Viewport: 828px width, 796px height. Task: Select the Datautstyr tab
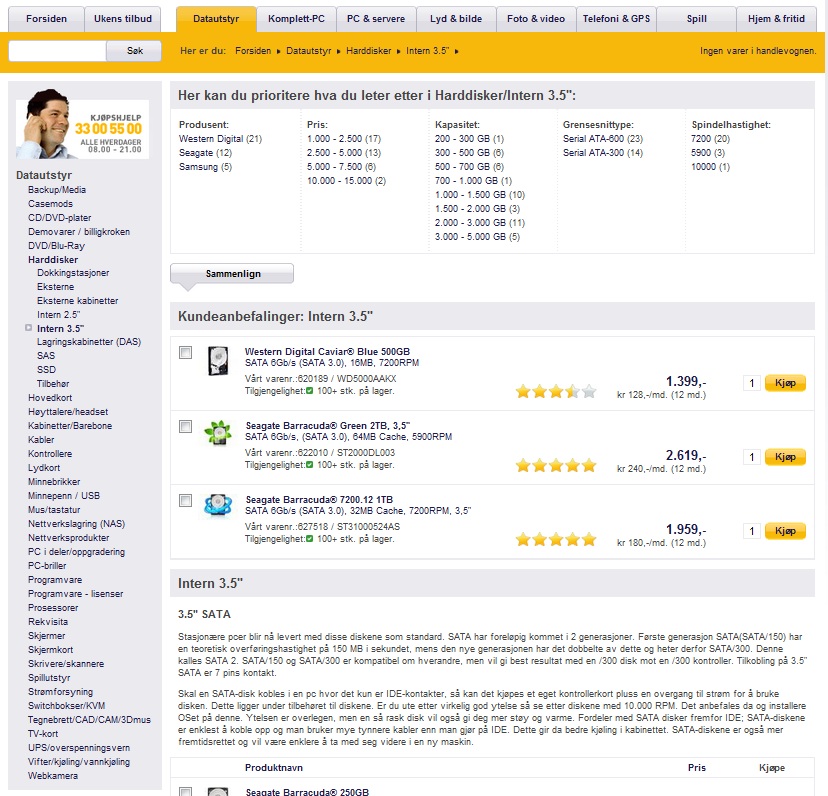[x=216, y=19]
